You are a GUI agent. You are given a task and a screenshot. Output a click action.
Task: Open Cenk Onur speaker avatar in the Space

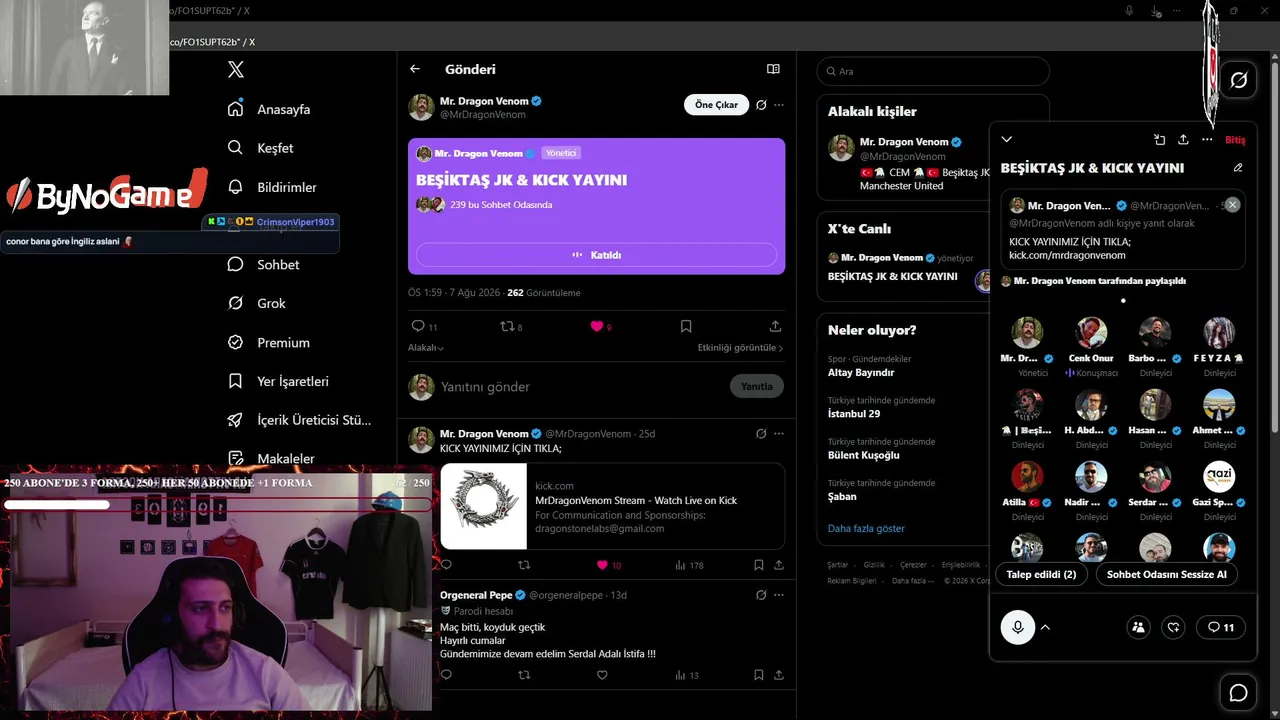point(1091,333)
